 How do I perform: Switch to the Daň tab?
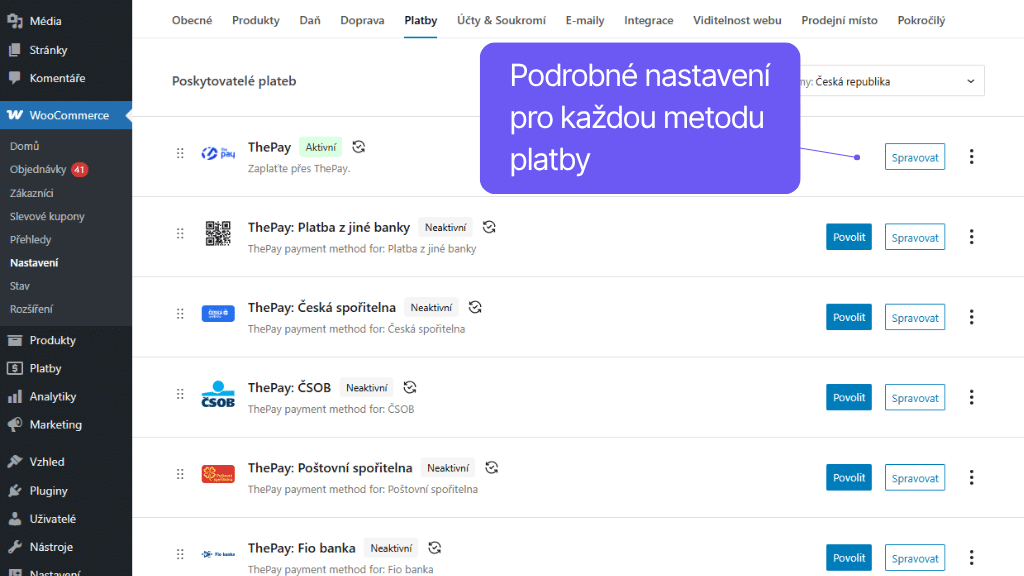[310, 20]
